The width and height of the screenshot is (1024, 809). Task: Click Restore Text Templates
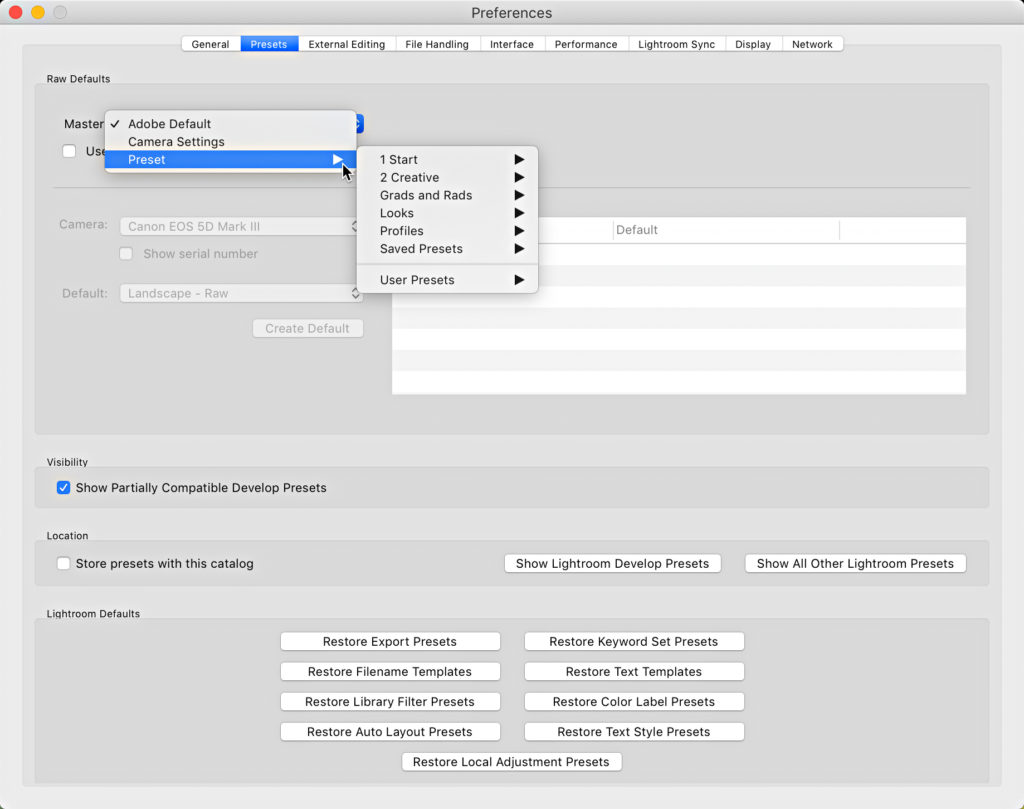point(633,671)
